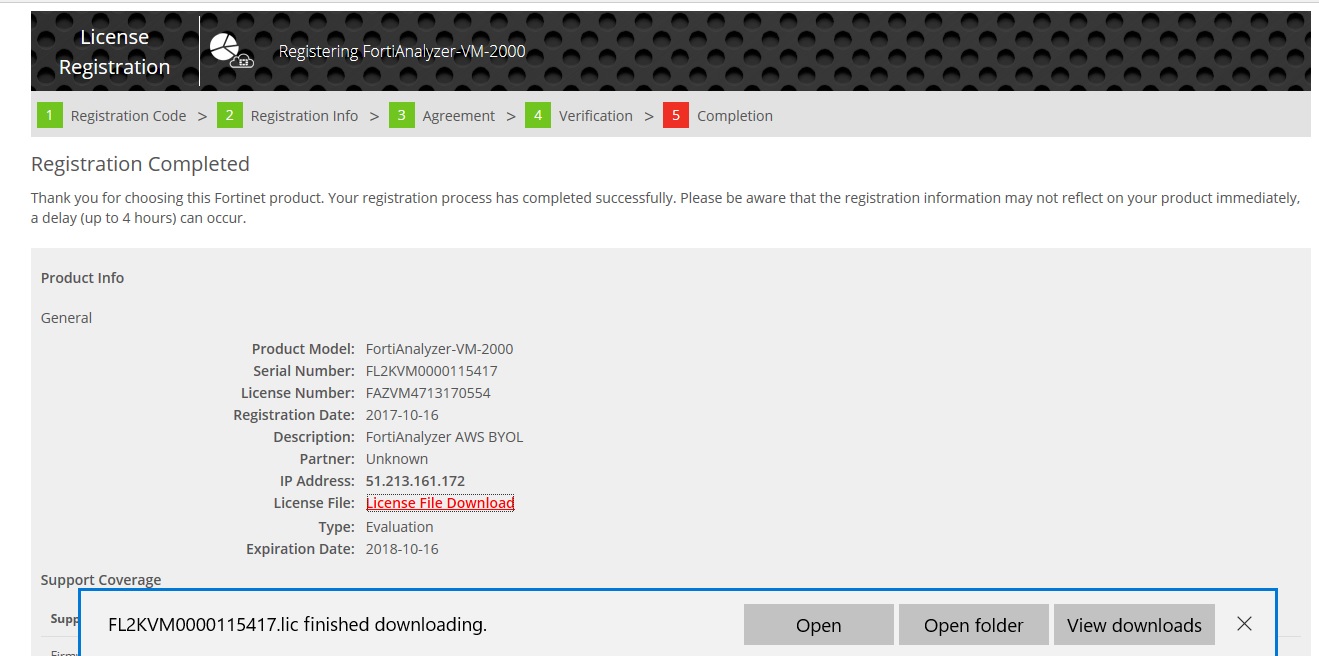The image size is (1319, 656).
Task: Select step 1 Registration Code
Action: [x=112, y=116]
